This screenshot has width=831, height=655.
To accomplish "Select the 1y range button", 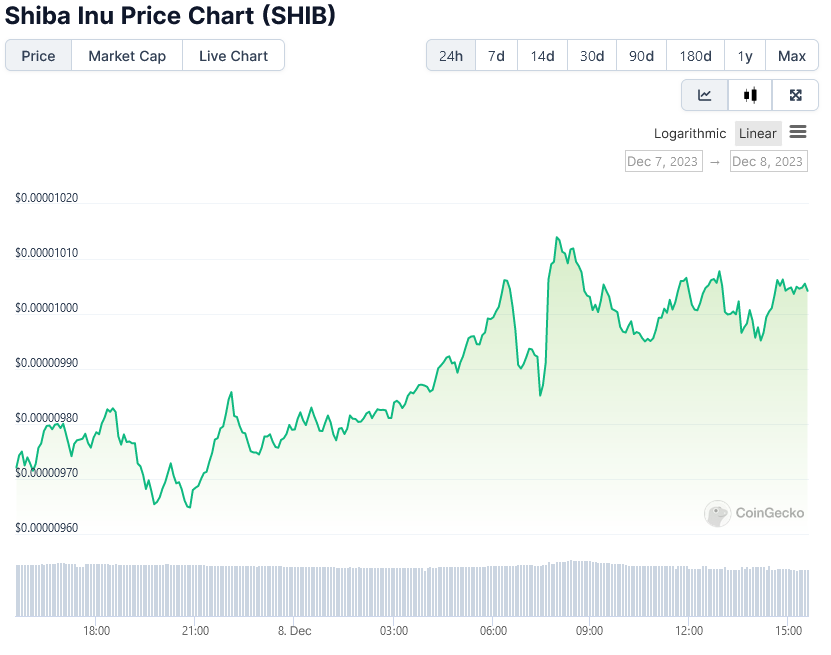I will (745, 56).
